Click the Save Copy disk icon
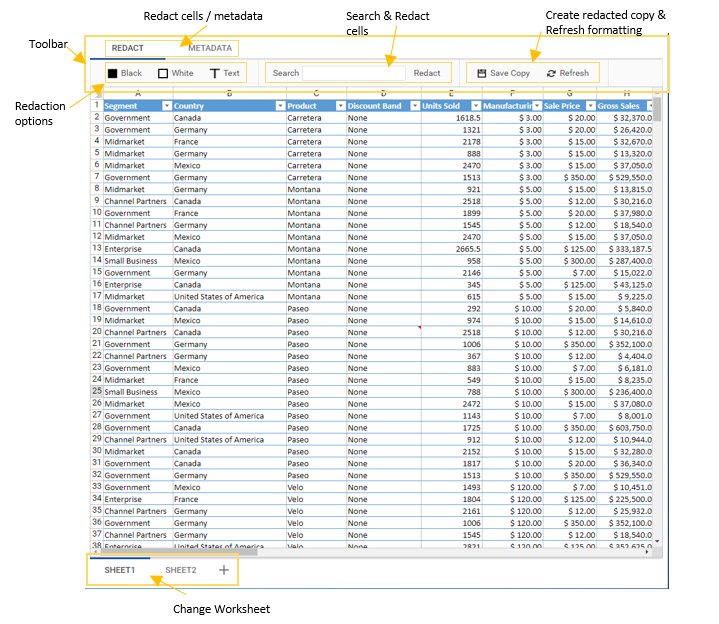The image size is (719, 624). pos(482,73)
